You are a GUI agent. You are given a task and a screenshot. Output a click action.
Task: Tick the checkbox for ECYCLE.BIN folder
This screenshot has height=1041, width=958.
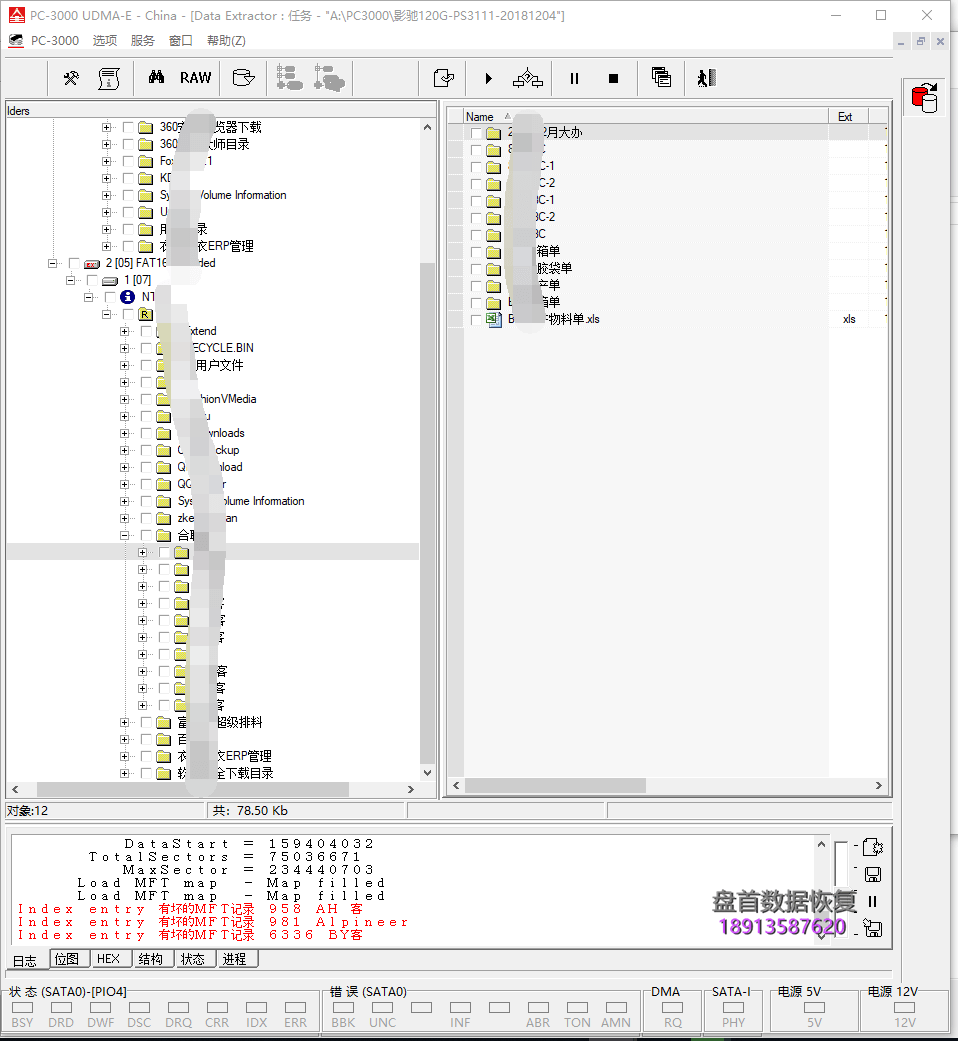[x=146, y=348]
